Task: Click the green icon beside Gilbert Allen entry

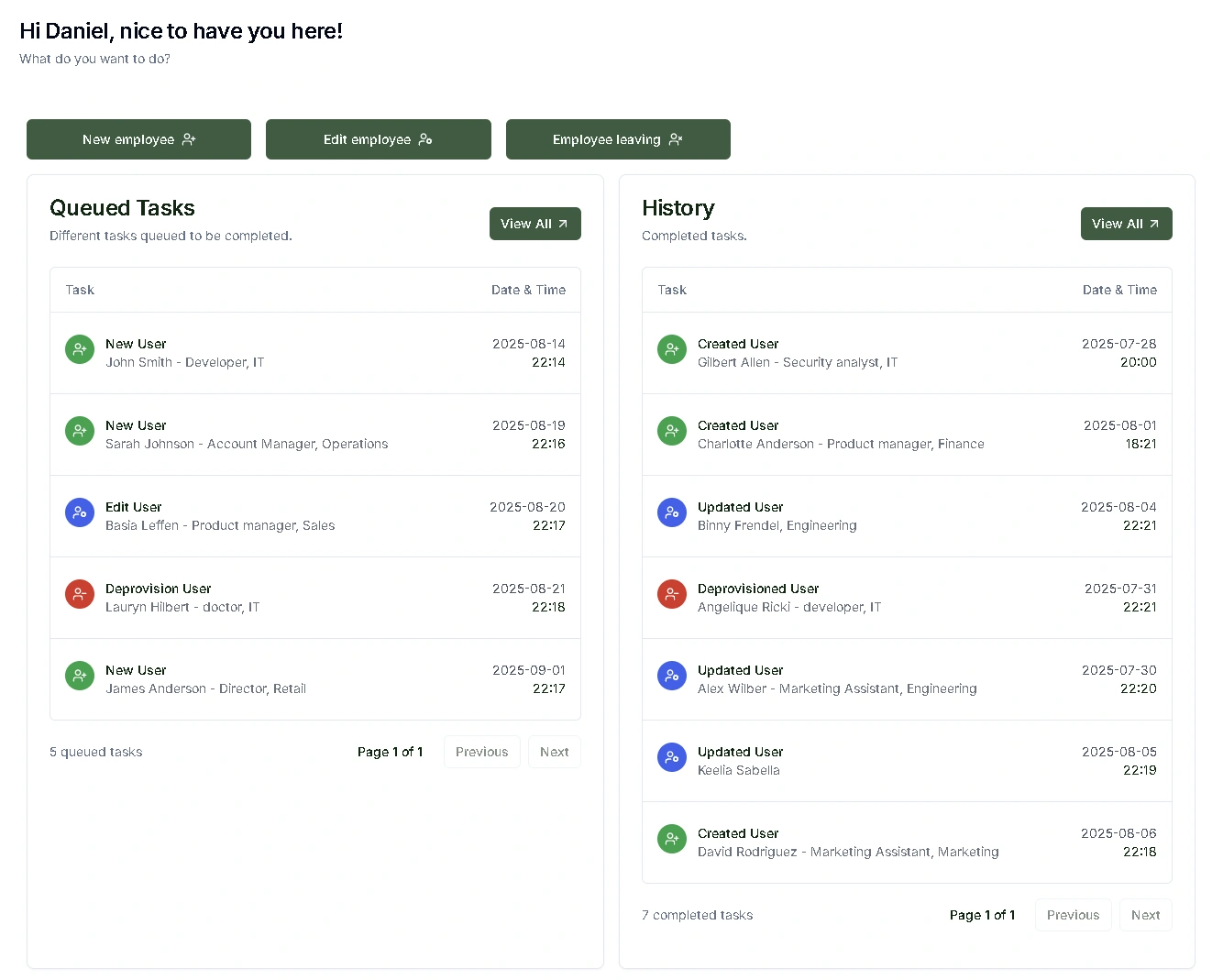Action: pos(672,349)
